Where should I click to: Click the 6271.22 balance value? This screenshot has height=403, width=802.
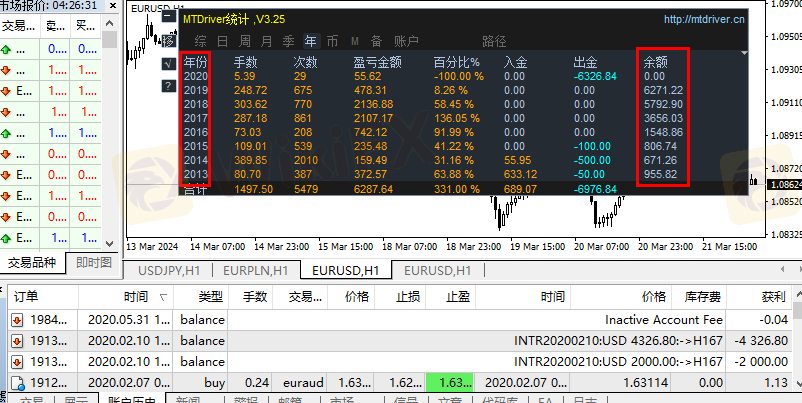point(663,91)
